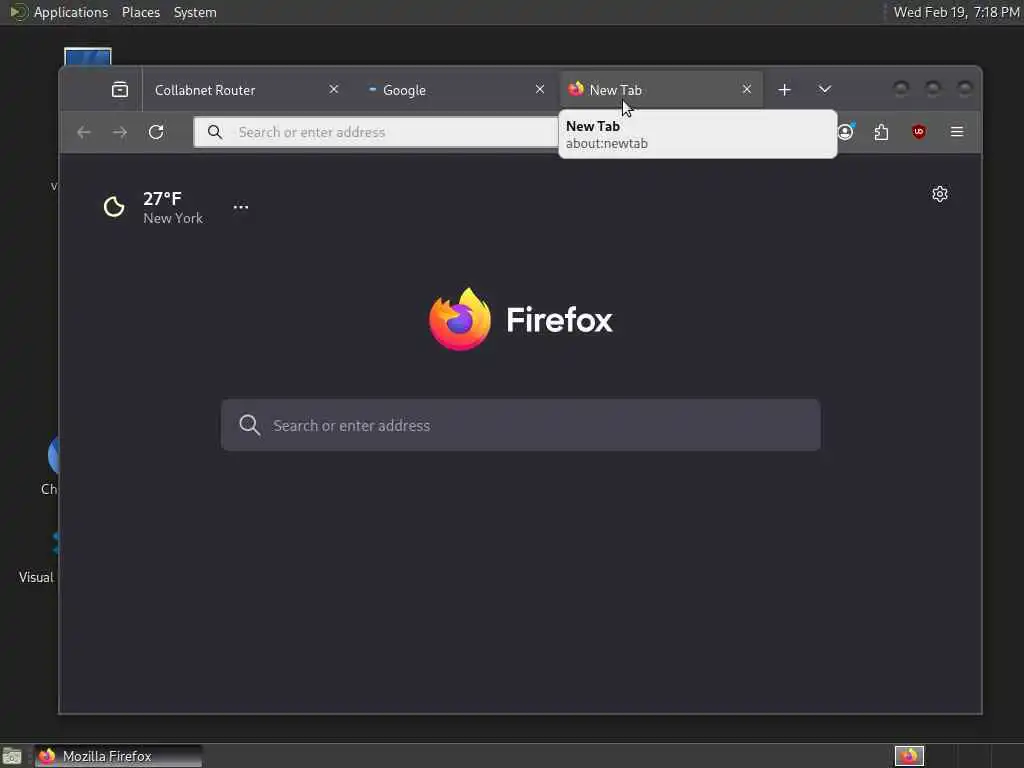Select the New Tab tab
The image size is (1024, 768).
661,89
